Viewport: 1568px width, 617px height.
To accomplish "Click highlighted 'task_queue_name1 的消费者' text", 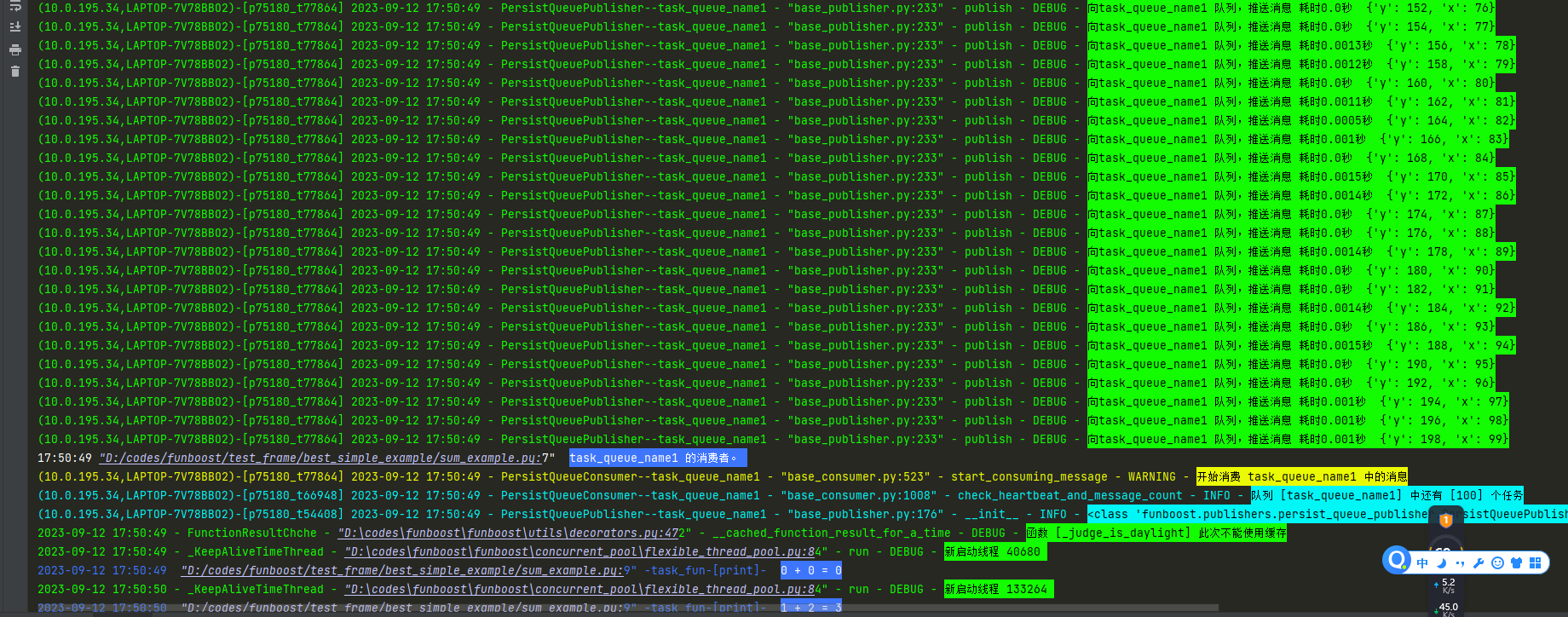I will coord(657,458).
